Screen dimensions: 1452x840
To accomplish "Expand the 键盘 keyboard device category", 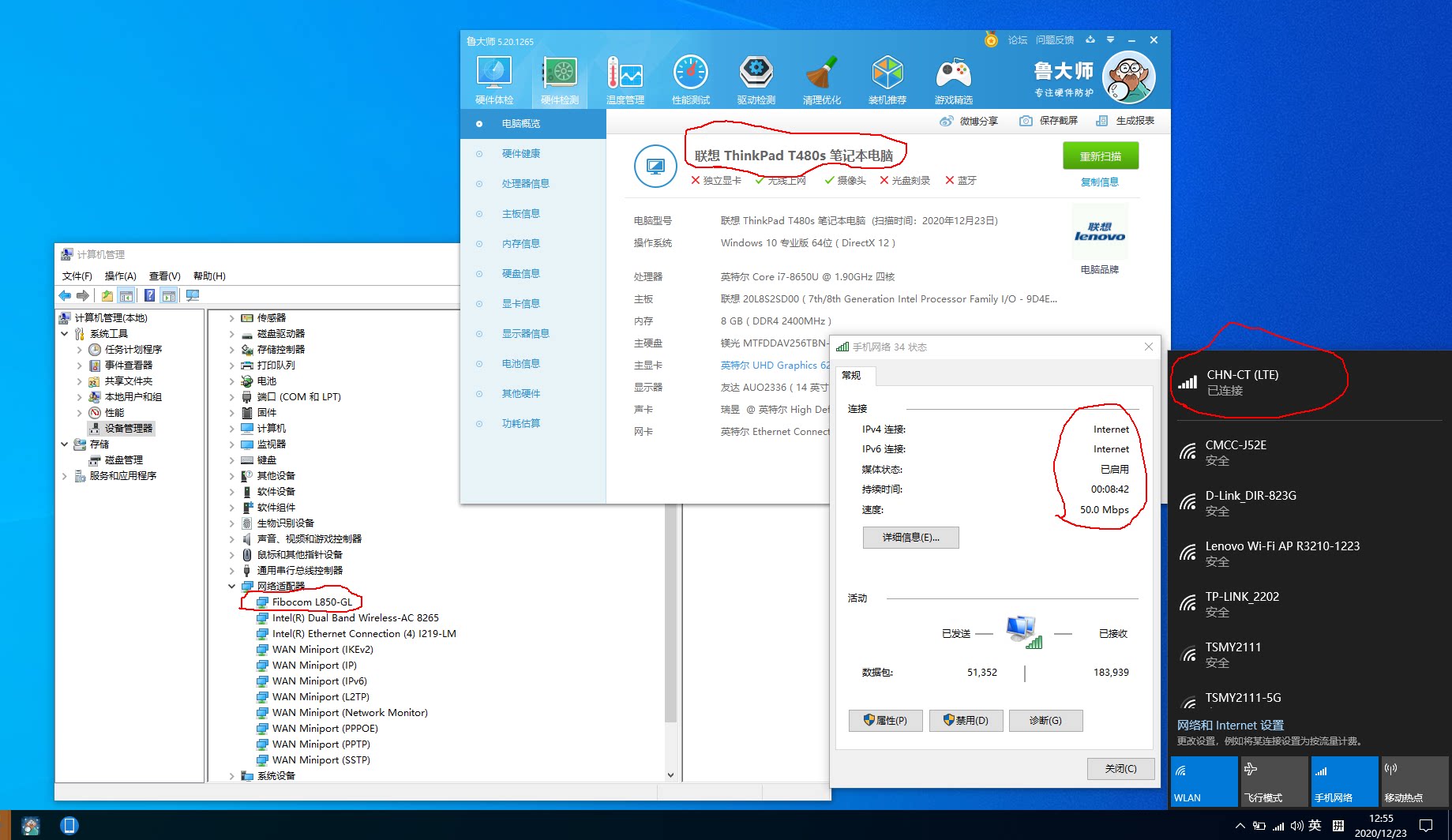I will pos(232,460).
